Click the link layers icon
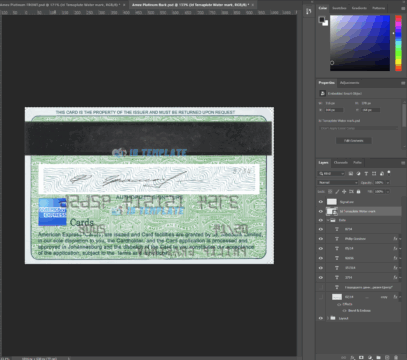The image size is (407, 360). click(343, 357)
